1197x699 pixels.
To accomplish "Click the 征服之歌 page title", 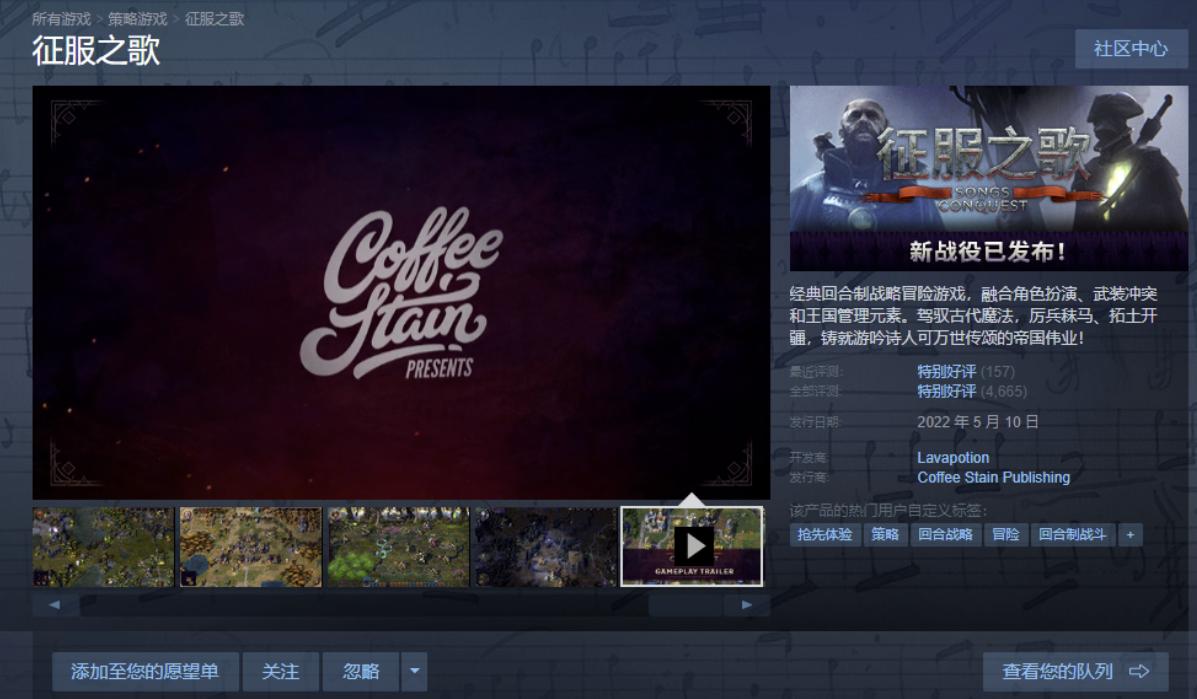I will [96, 51].
